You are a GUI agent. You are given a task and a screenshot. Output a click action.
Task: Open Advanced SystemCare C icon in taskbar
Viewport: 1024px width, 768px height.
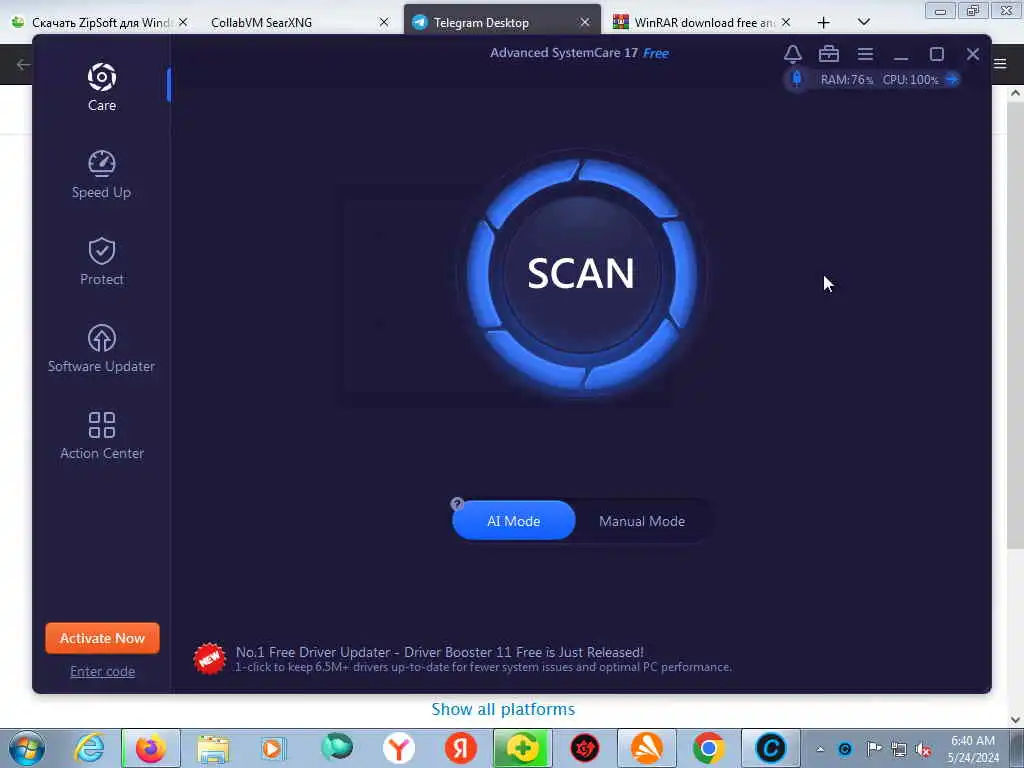coord(771,748)
